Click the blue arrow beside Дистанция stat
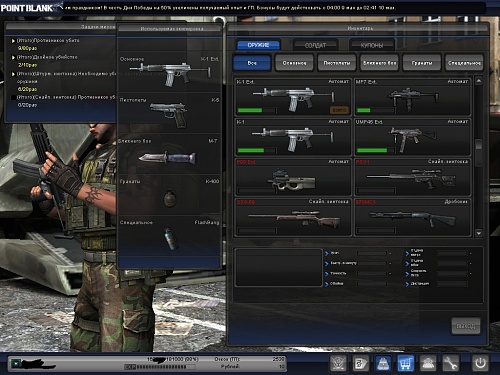Image resolution: width=500 pixels, height=375 pixels. pos(407,284)
